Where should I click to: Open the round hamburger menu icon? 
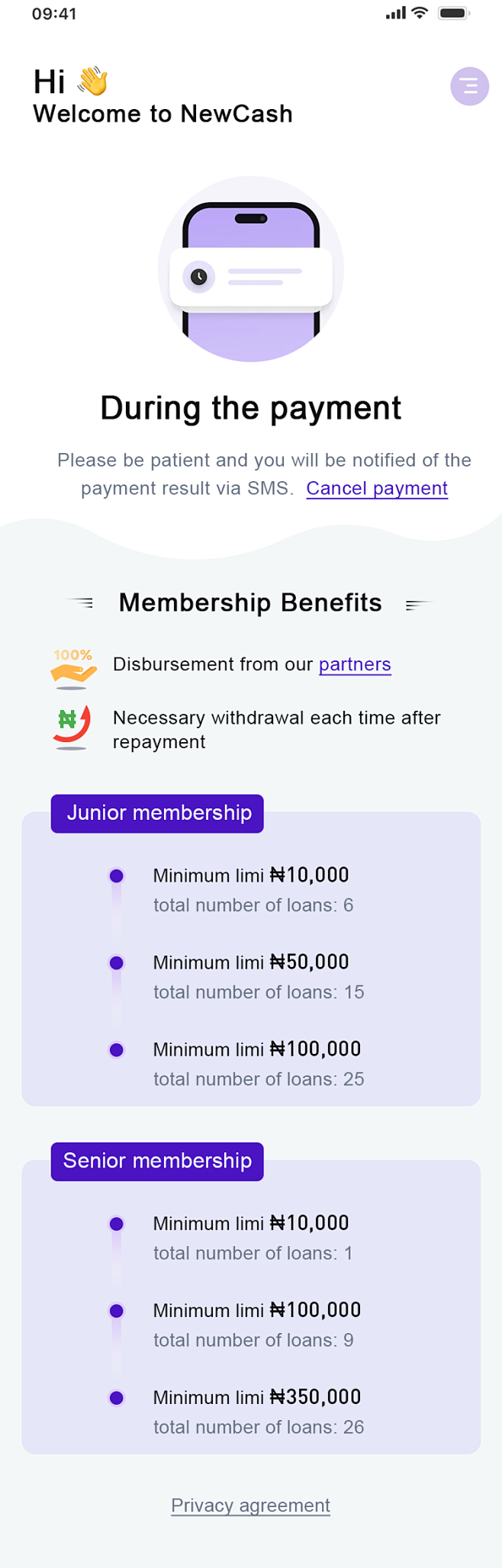tap(469, 86)
